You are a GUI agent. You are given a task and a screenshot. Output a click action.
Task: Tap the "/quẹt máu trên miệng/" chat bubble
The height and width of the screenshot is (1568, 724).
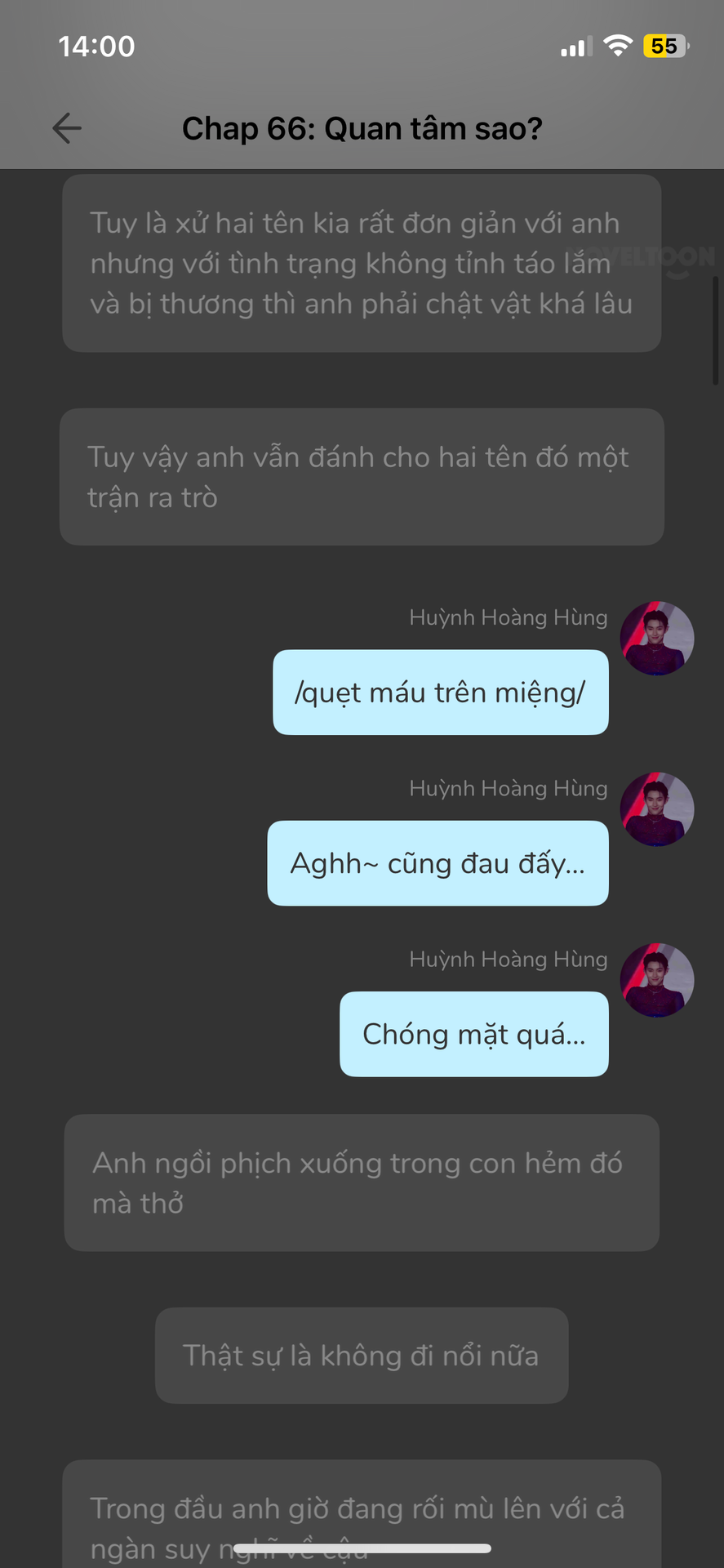[441, 693]
